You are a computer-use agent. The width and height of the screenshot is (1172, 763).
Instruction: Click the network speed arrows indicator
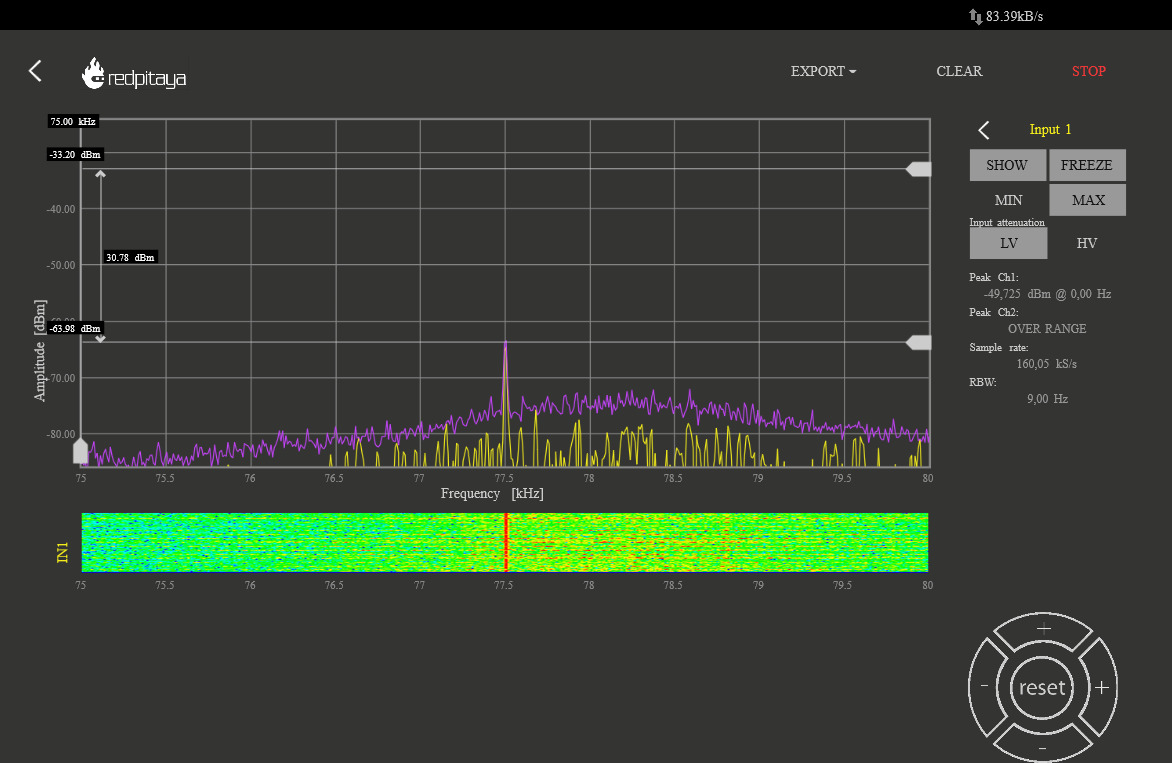tap(975, 16)
